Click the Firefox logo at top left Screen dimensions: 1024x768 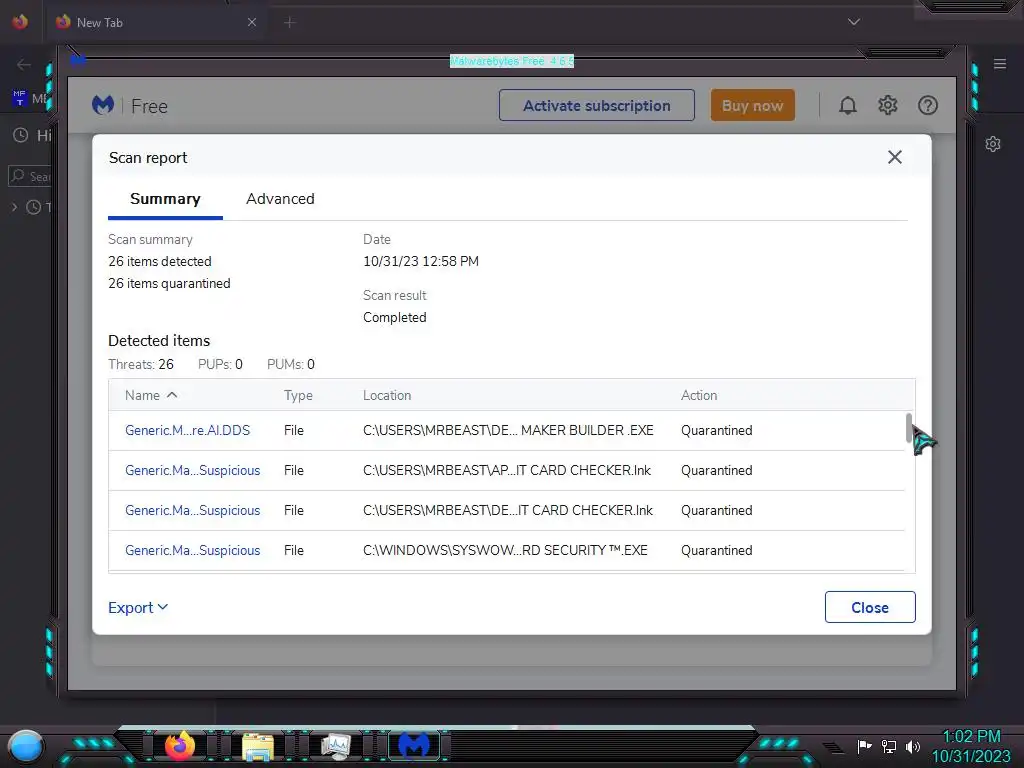20,22
